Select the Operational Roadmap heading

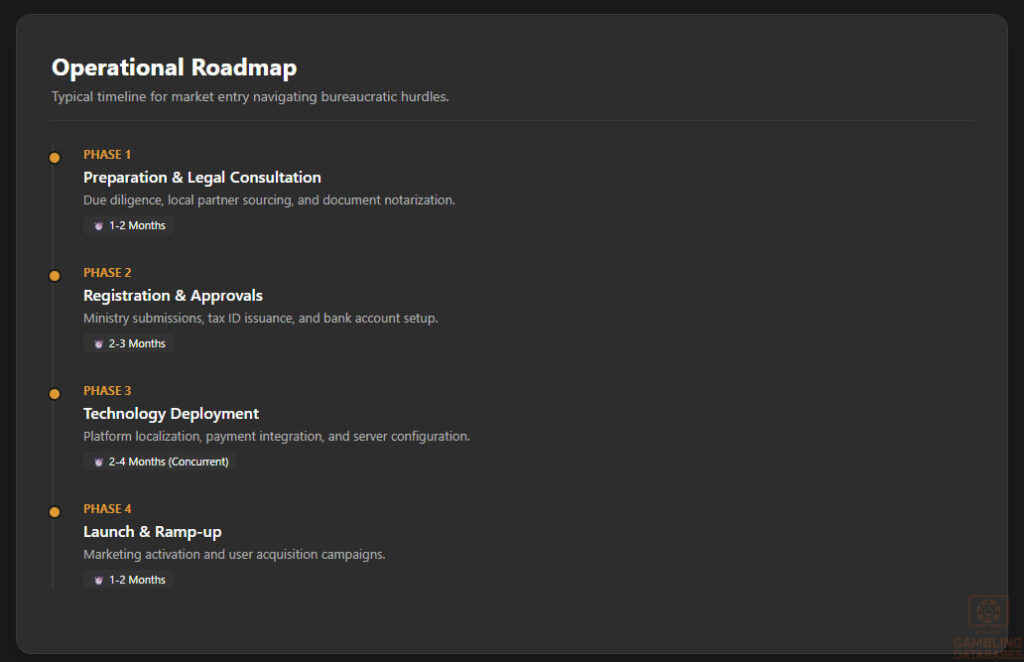[x=174, y=67]
